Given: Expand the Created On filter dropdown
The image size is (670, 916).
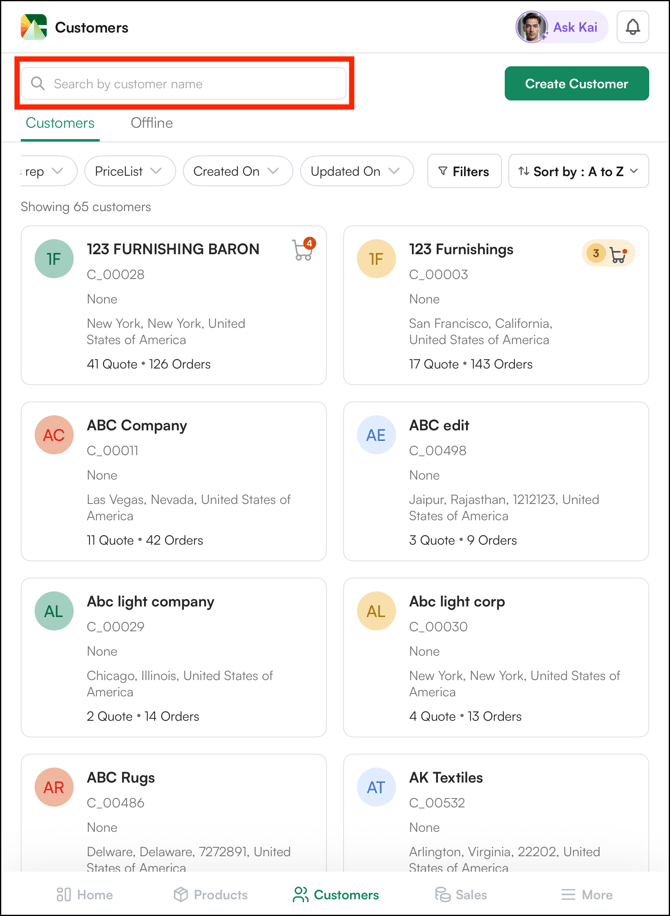Looking at the screenshot, I should (x=237, y=171).
